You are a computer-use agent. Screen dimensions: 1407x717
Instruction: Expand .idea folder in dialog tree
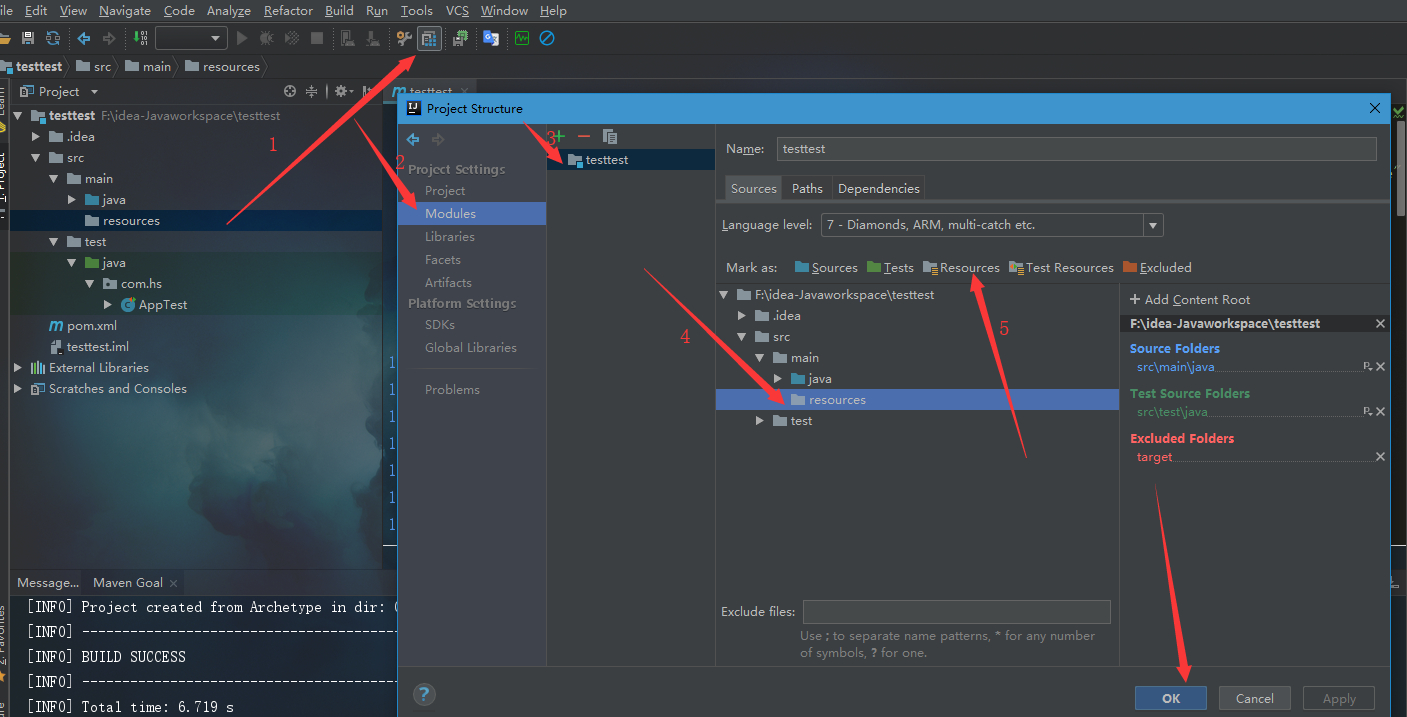point(742,316)
